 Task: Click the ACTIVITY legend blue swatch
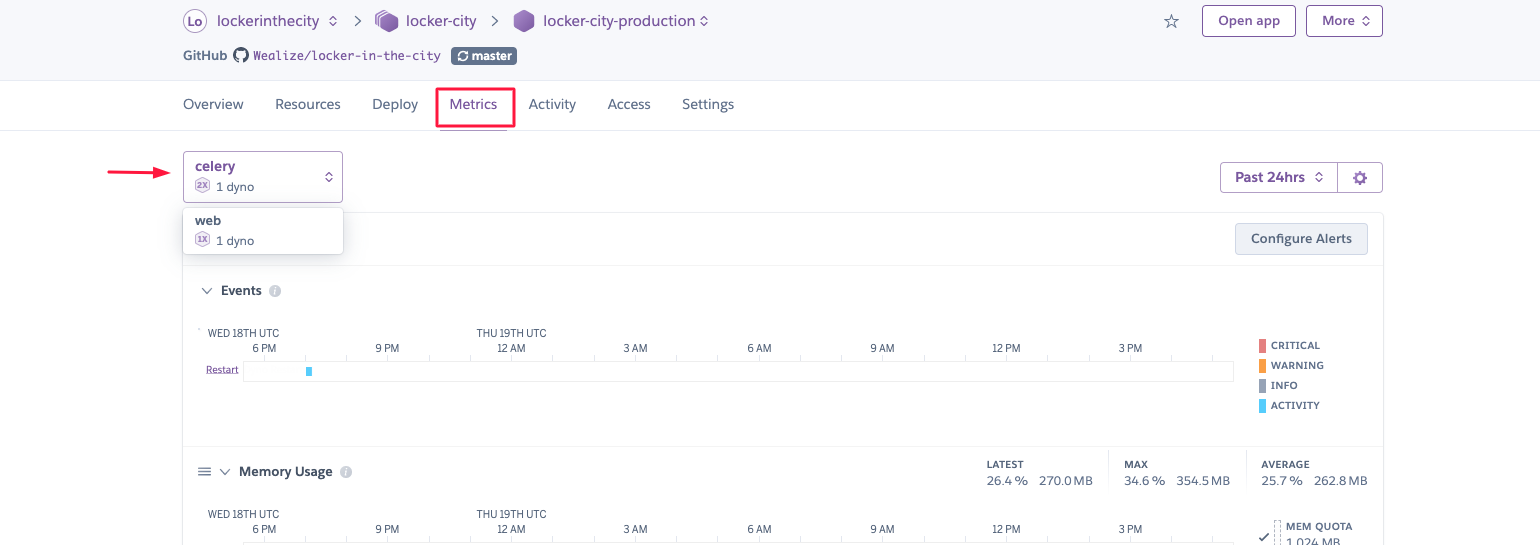click(x=1262, y=406)
